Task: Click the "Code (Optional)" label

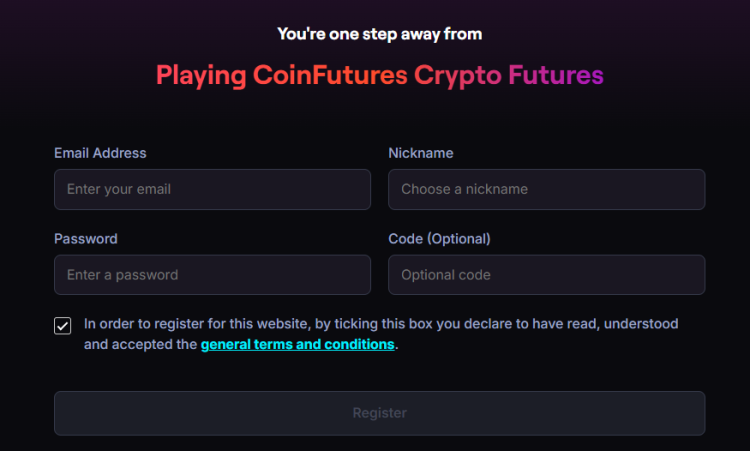Action: (439, 239)
